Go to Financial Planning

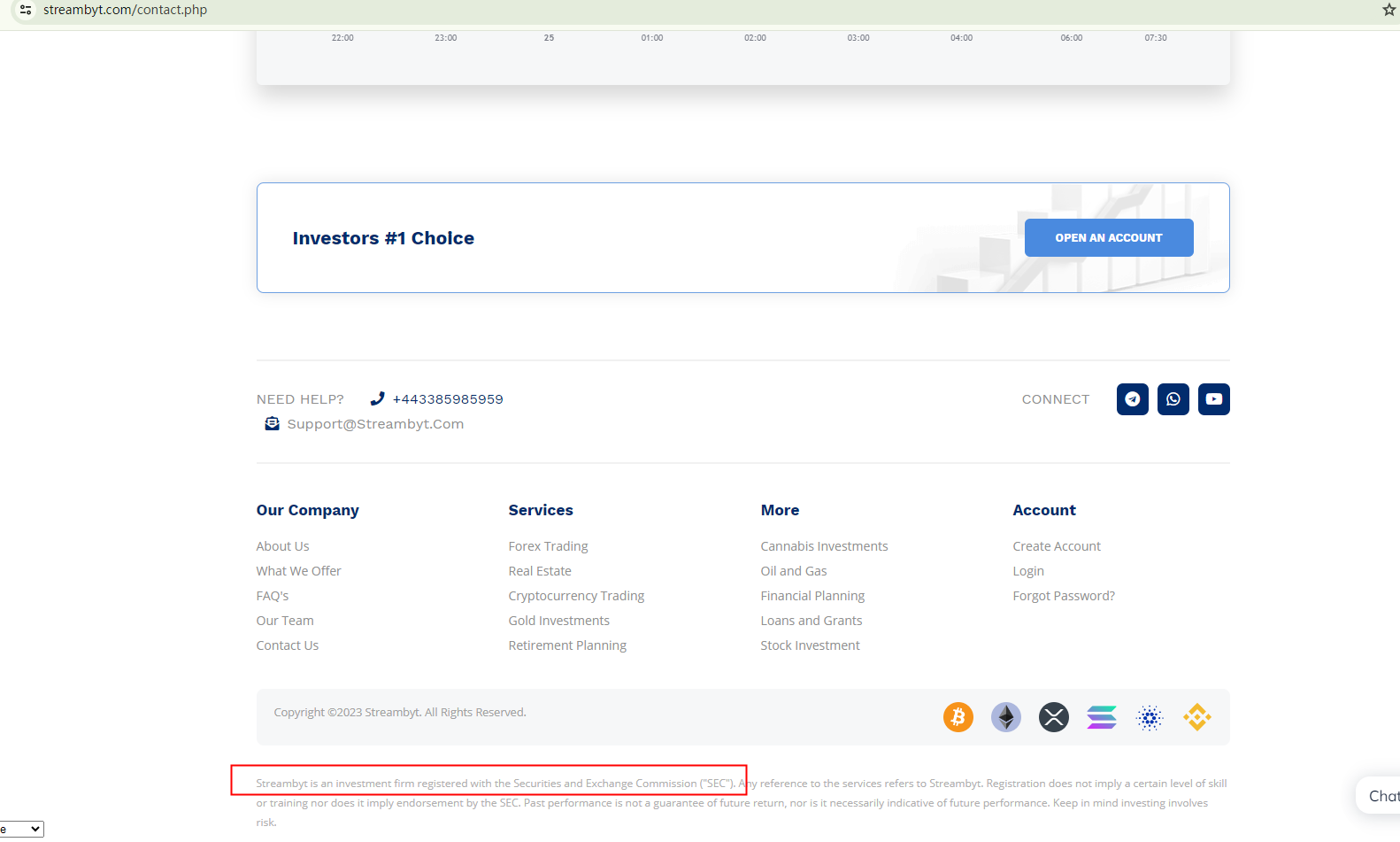[813, 596]
